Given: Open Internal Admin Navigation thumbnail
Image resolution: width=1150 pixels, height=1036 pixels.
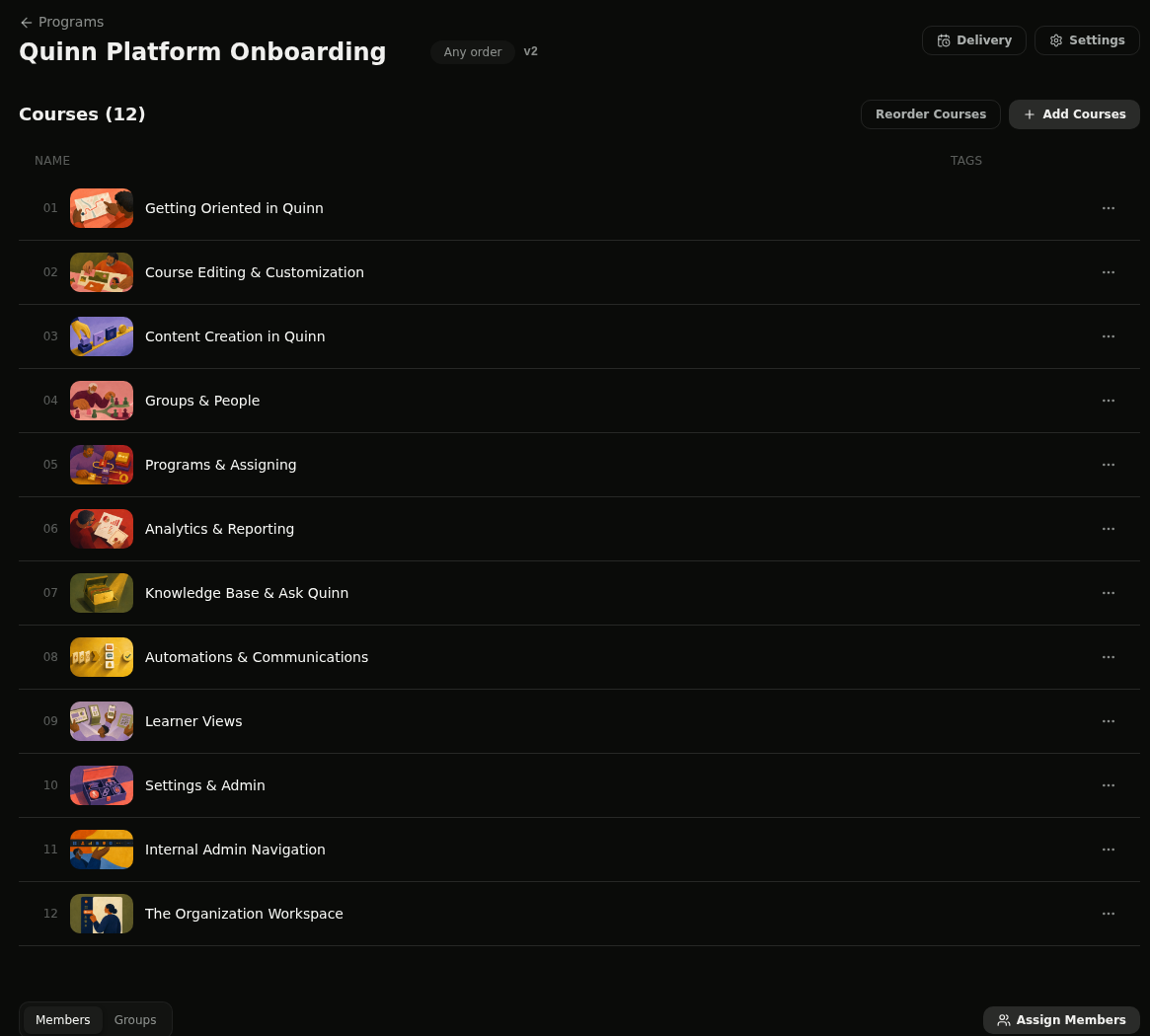Looking at the screenshot, I should coord(102,850).
